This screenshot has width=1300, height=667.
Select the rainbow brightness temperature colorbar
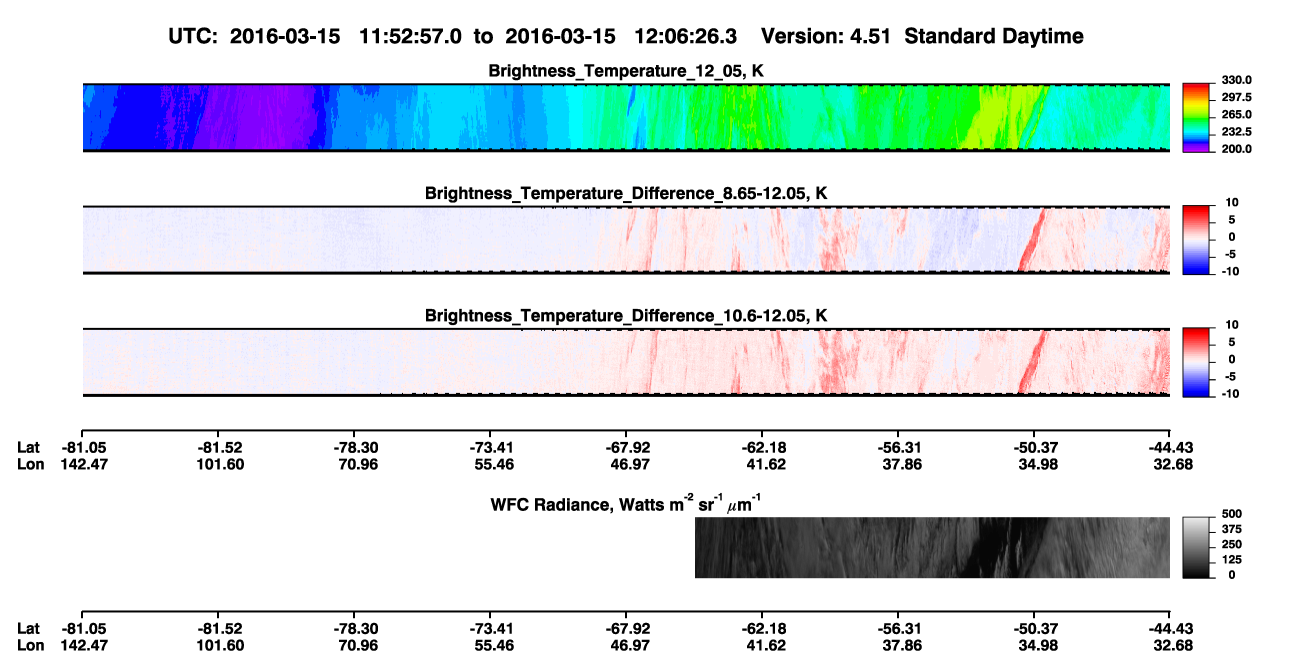[x=1198, y=118]
